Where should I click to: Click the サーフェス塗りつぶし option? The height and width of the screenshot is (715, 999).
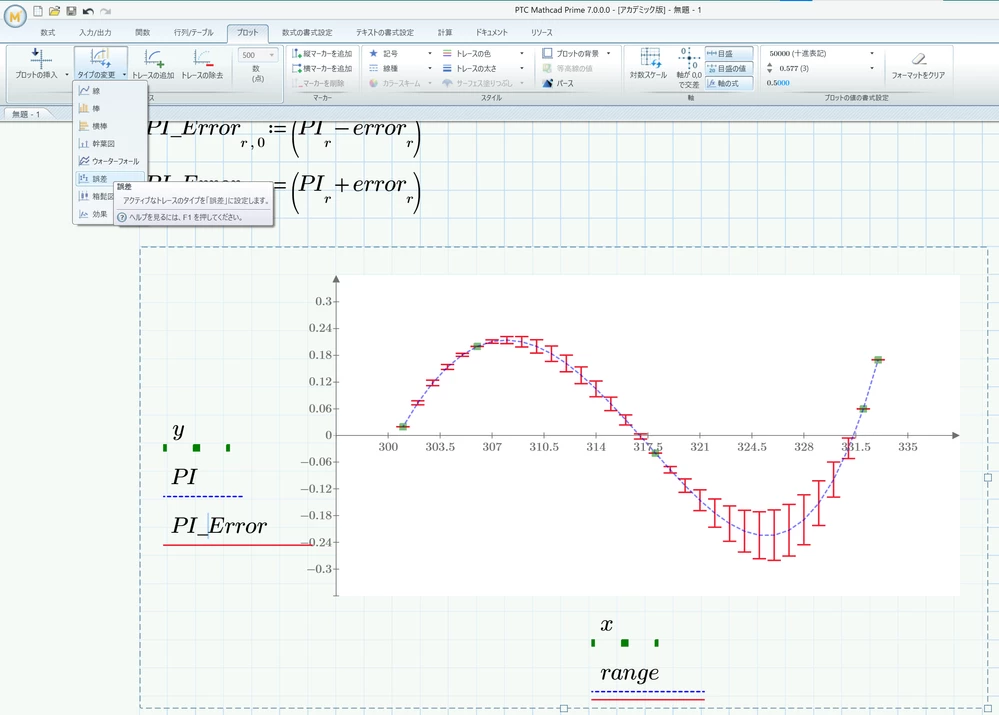pyautogui.click(x=483, y=83)
